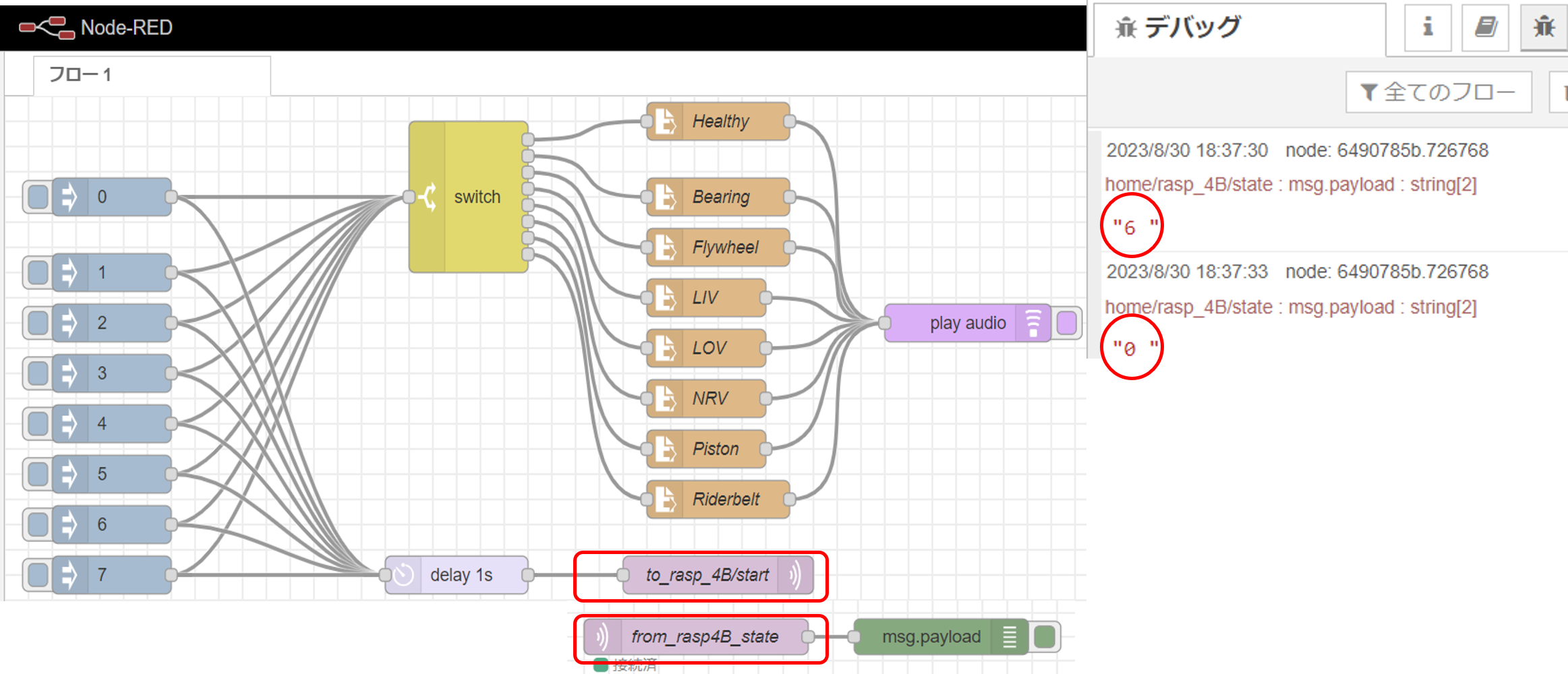Viewport: 1568px width, 674px height.
Task: Fire the inject button of node 5
Action: tap(38, 474)
